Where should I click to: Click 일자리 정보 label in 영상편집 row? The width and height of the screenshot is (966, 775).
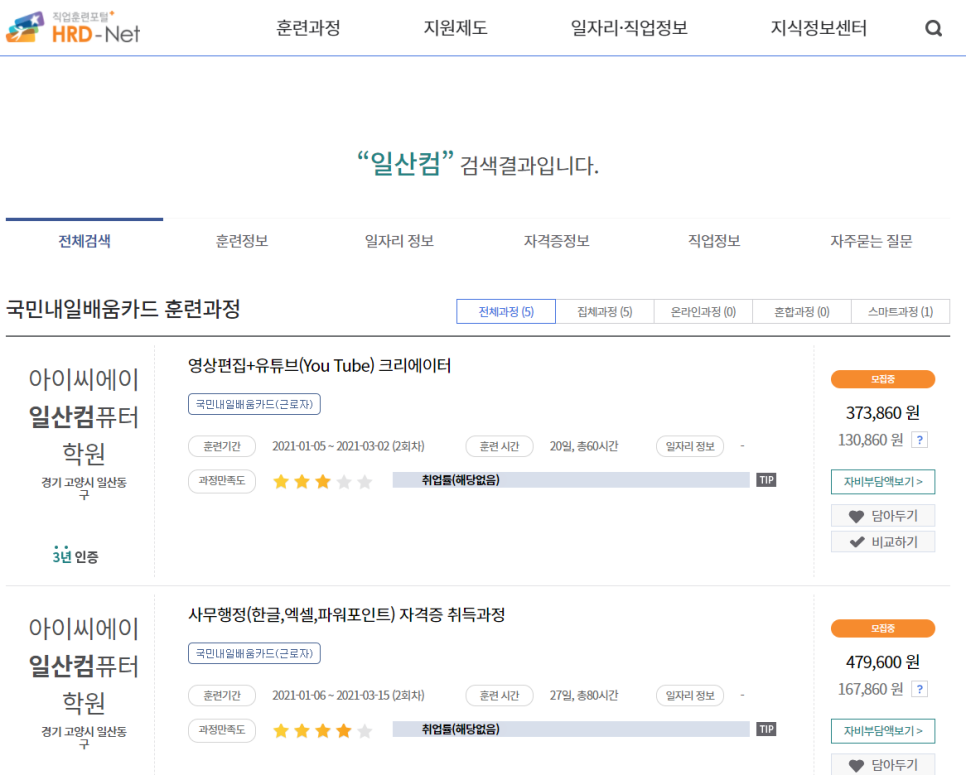(690, 447)
